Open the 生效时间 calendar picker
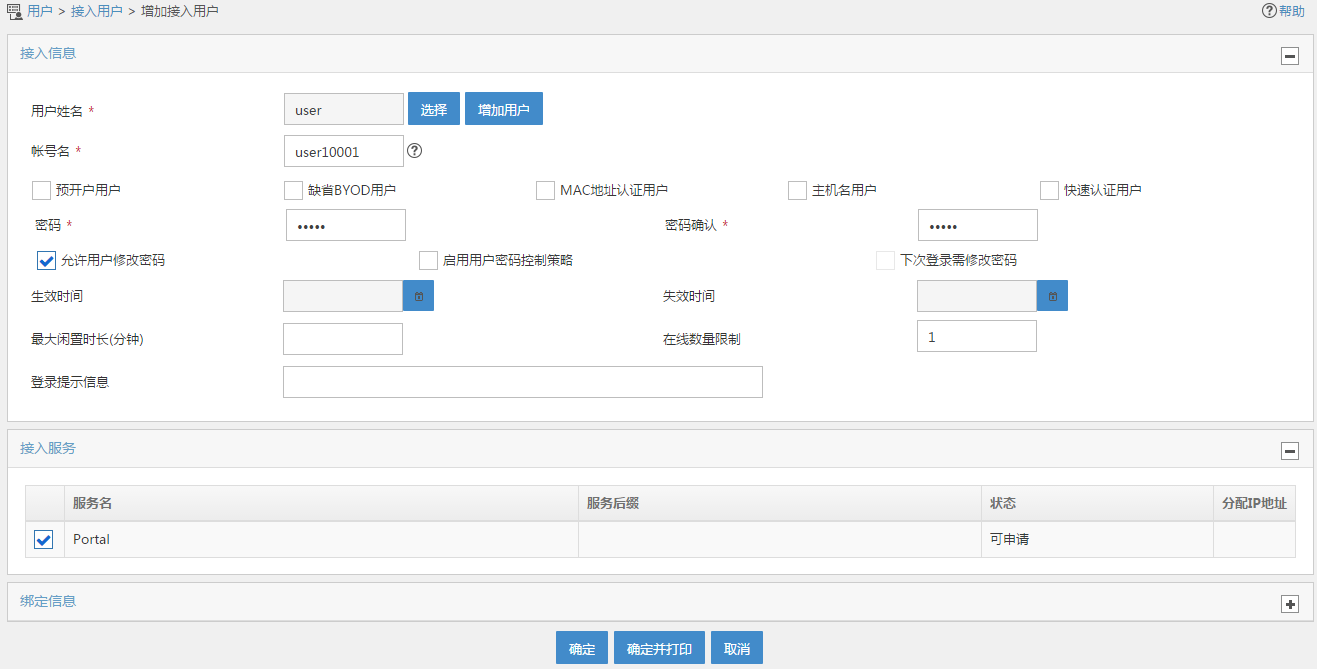The height and width of the screenshot is (669, 1317). coord(418,296)
